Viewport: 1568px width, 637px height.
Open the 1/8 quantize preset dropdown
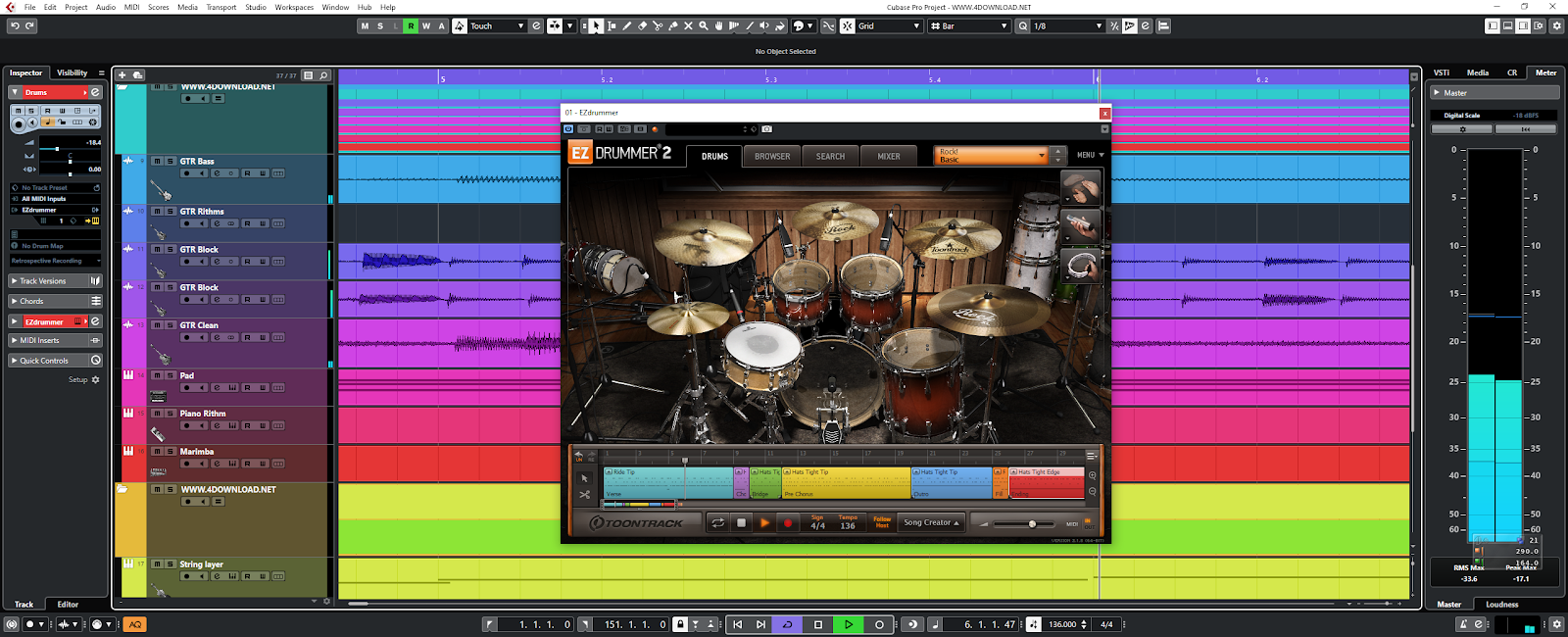coord(1066,25)
